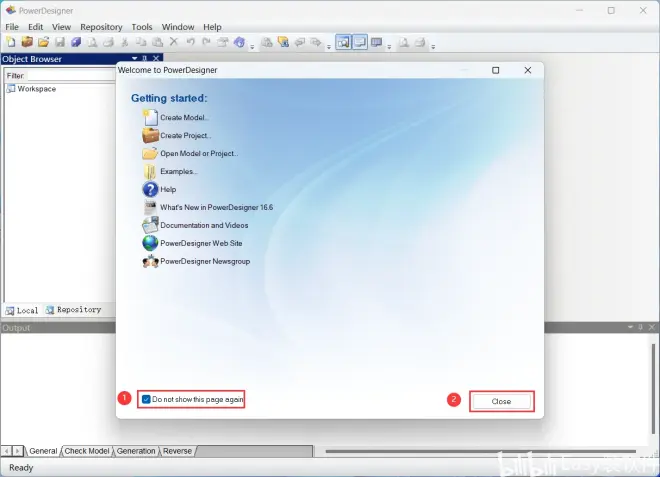The image size is (660, 477).
Task: Select the General output tab
Action: [x=43, y=451]
